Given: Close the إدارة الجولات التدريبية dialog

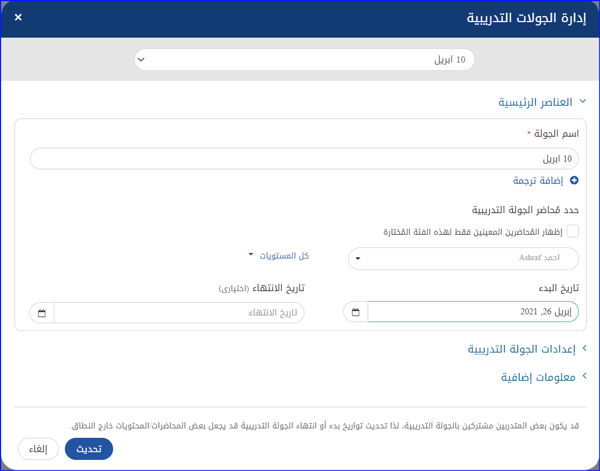Looking at the screenshot, I should click(x=18, y=18).
